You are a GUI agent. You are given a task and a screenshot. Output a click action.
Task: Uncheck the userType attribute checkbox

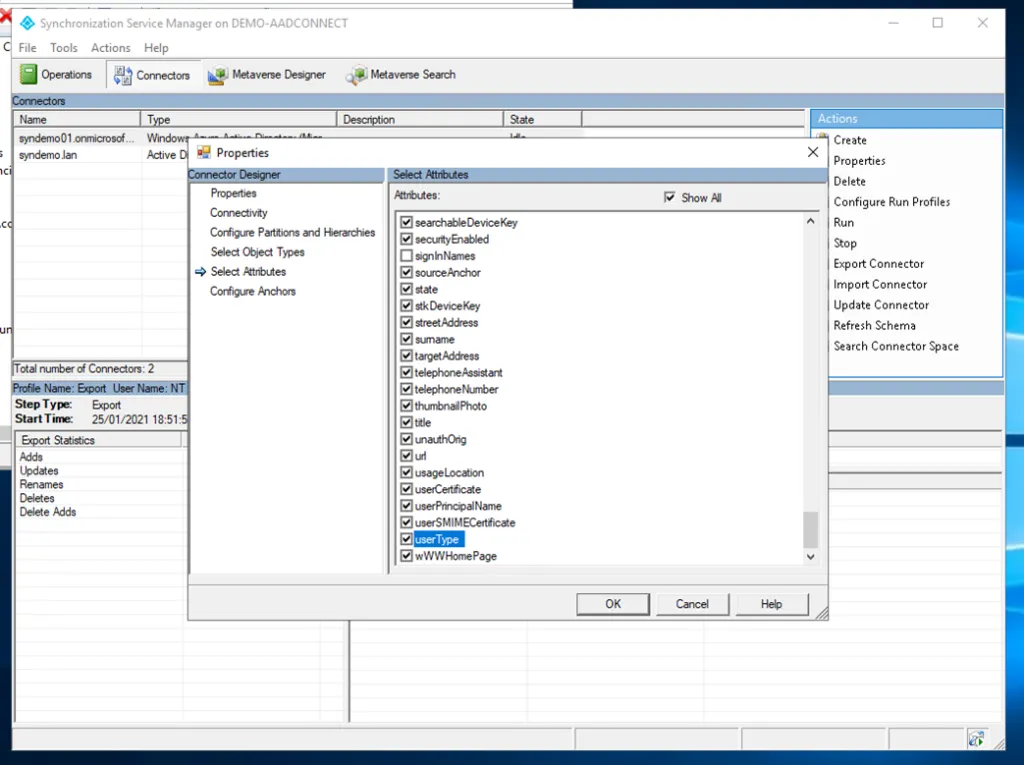click(406, 540)
